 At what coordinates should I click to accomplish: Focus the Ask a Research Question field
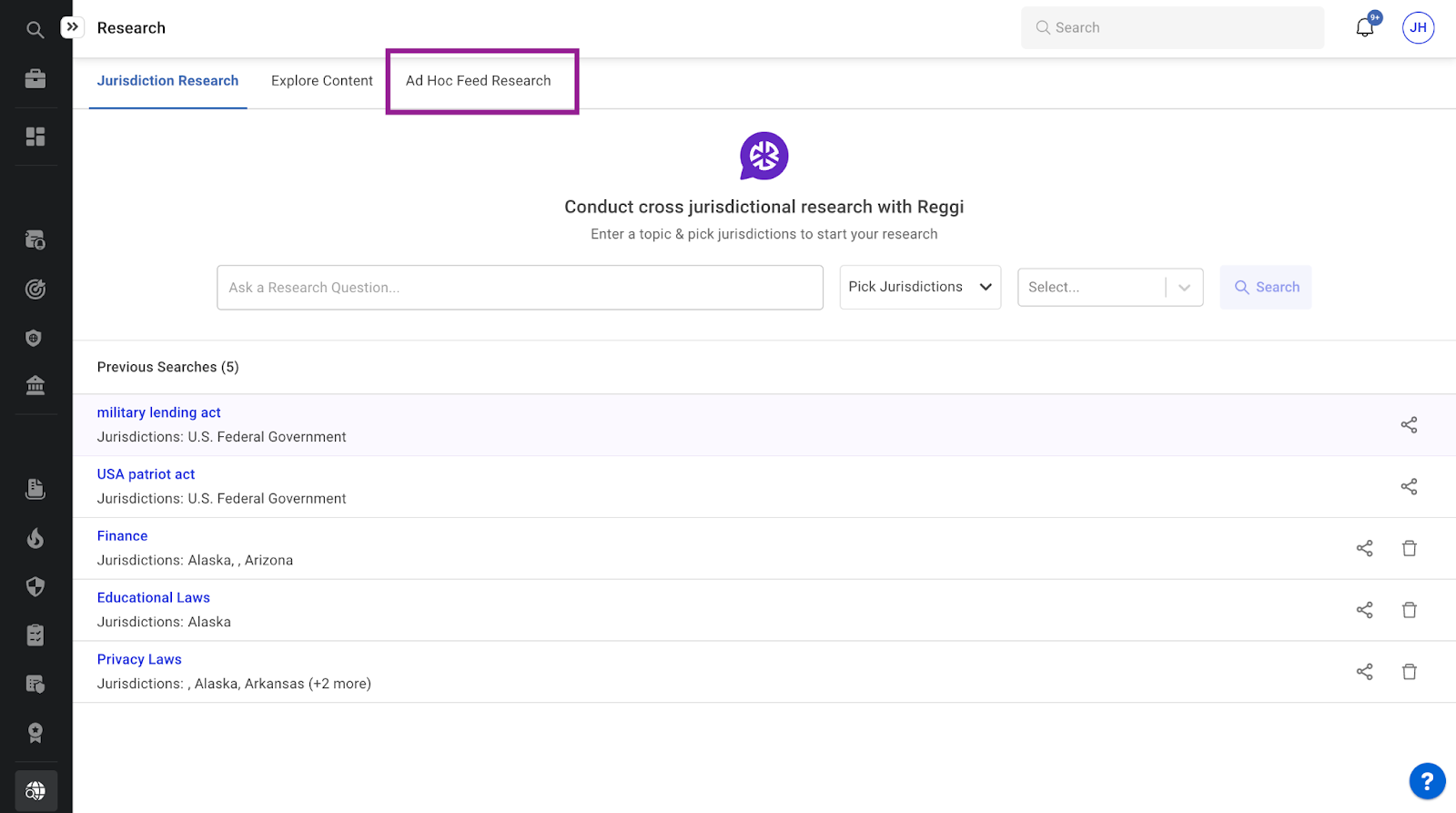(519, 288)
